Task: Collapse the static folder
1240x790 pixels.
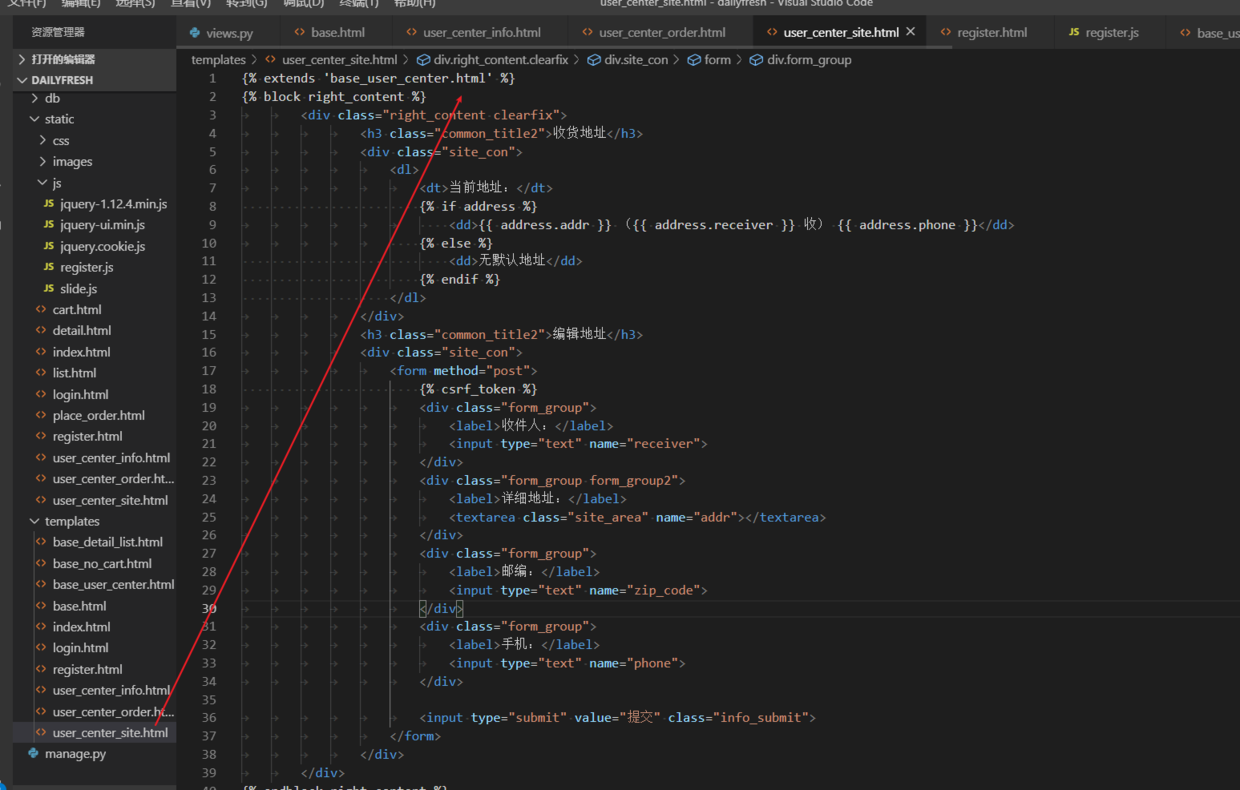Action: pos(96,119)
